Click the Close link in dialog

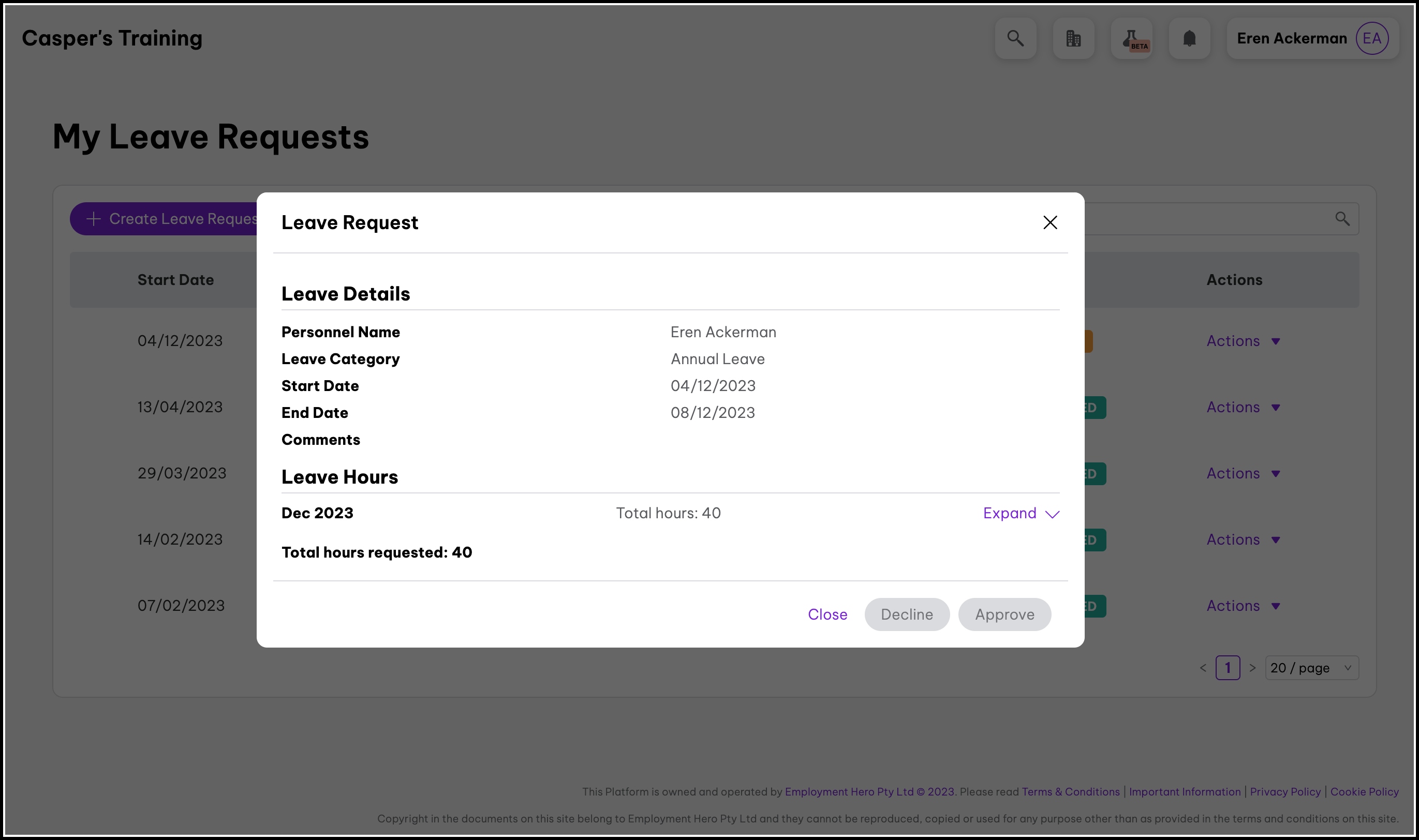[x=827, y=614]
